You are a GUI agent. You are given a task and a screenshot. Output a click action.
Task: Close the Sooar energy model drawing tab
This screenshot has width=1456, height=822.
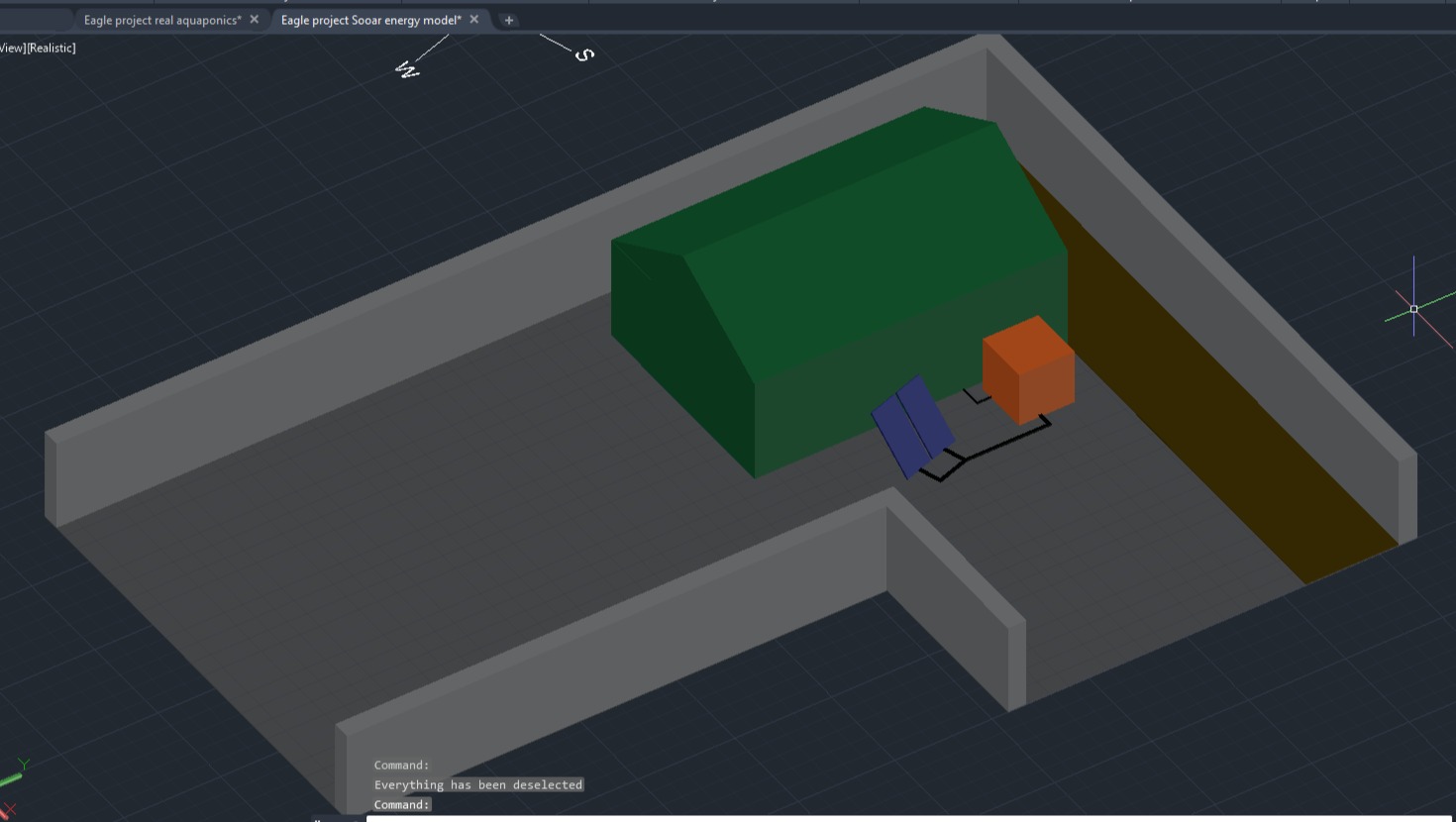coord(474,20)
